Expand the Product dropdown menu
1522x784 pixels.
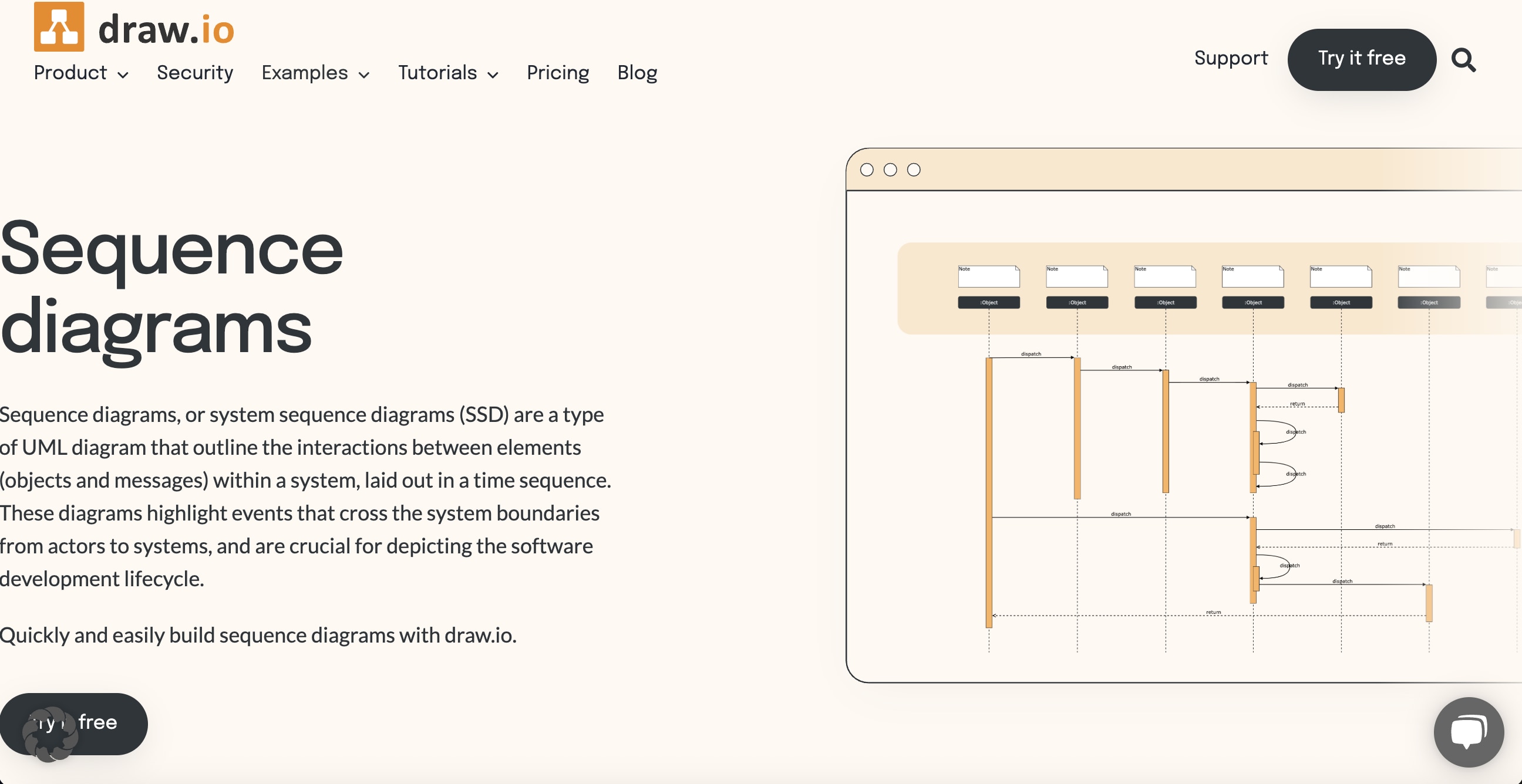[x=81, y=73]
